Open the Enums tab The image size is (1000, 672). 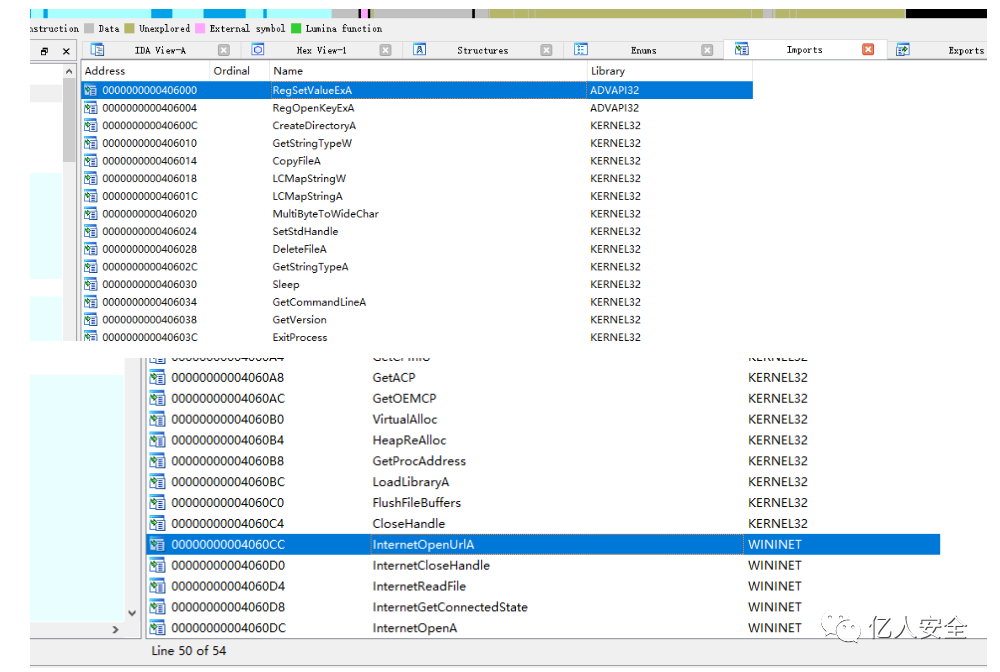click(643, 50)
